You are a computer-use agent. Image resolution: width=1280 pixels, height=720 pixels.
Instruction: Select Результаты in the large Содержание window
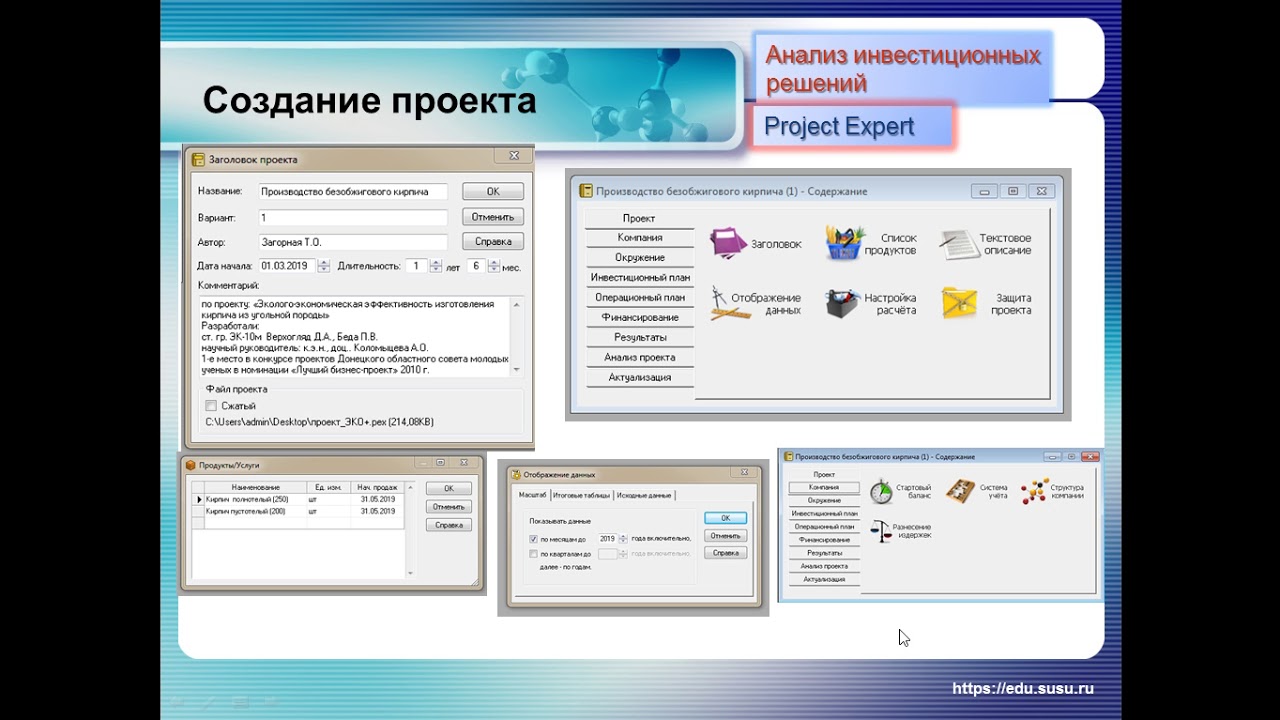pyautogui.click(x=639, y=337)
